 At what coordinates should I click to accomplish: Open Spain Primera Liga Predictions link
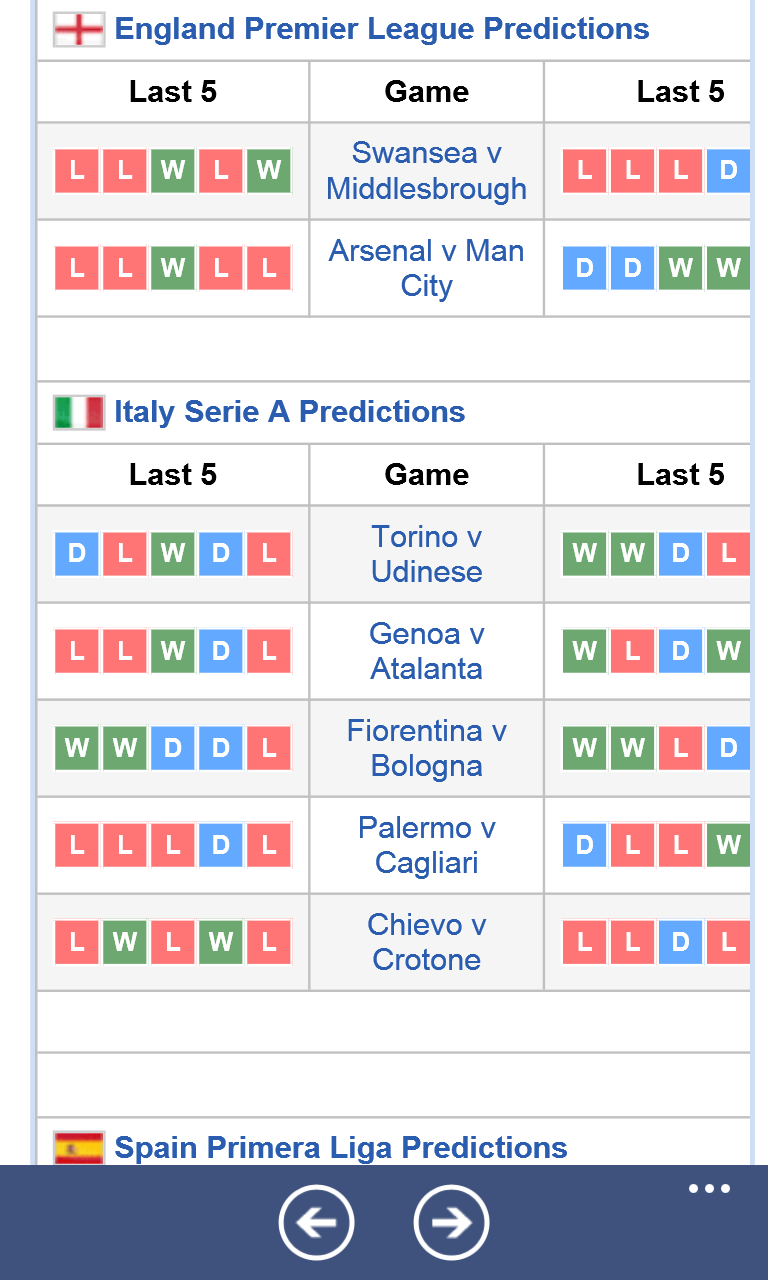pyautogui.click(x=341, y=1148)
